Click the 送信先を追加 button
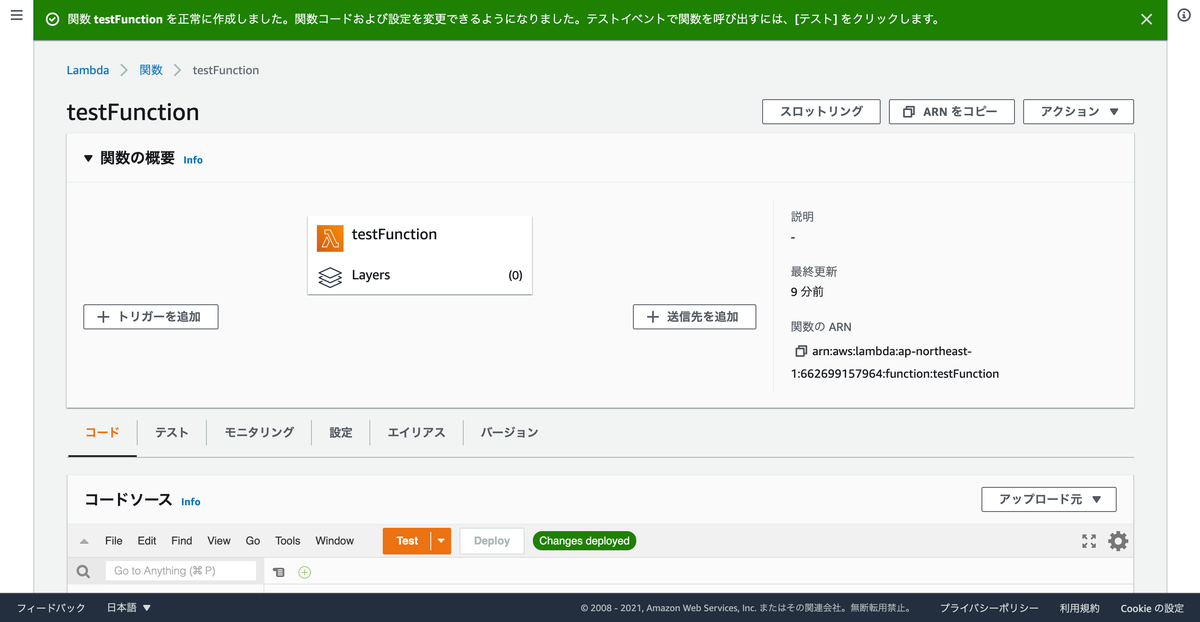The width and height of the screenshot is (1200, 622). (695, 316)
